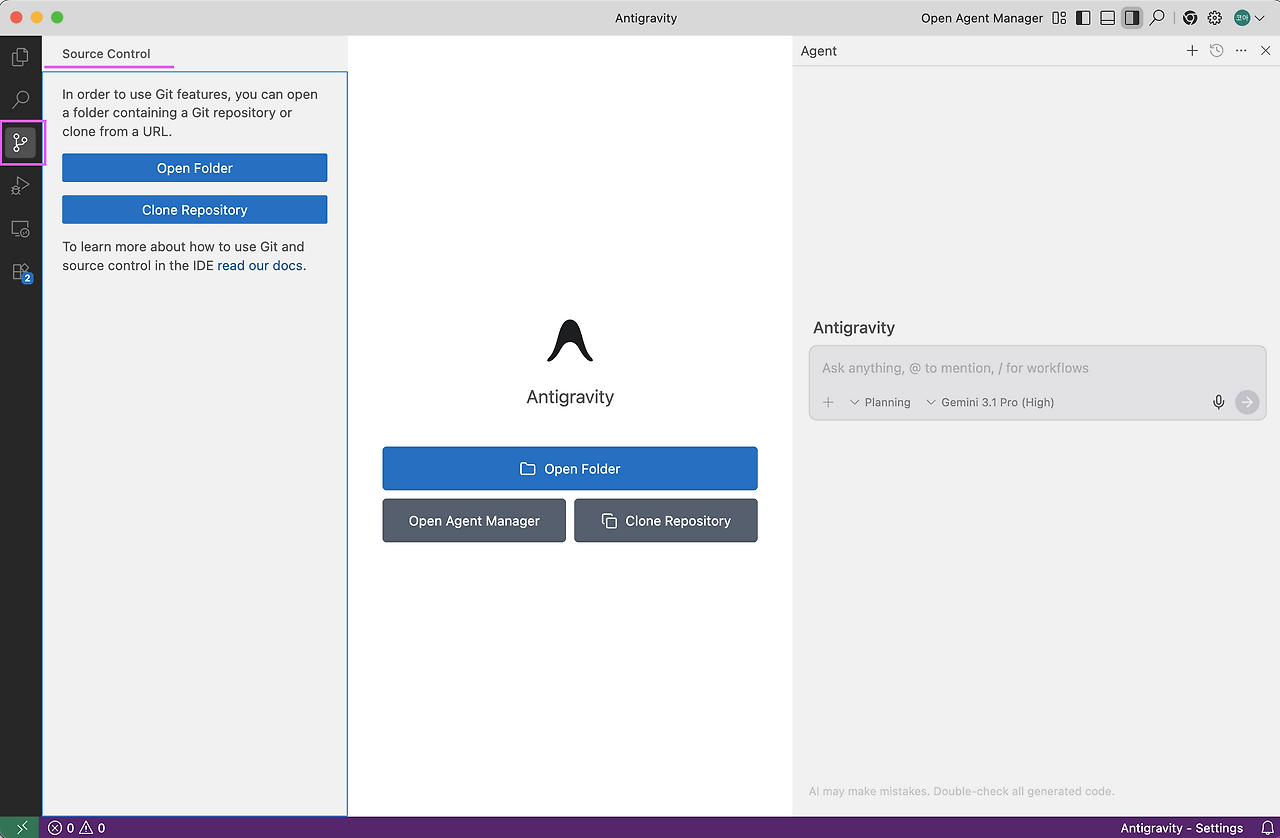Open the Search view in activity bar
Image resolution: width=1280 pixels, height=838 pixels.
20,100
